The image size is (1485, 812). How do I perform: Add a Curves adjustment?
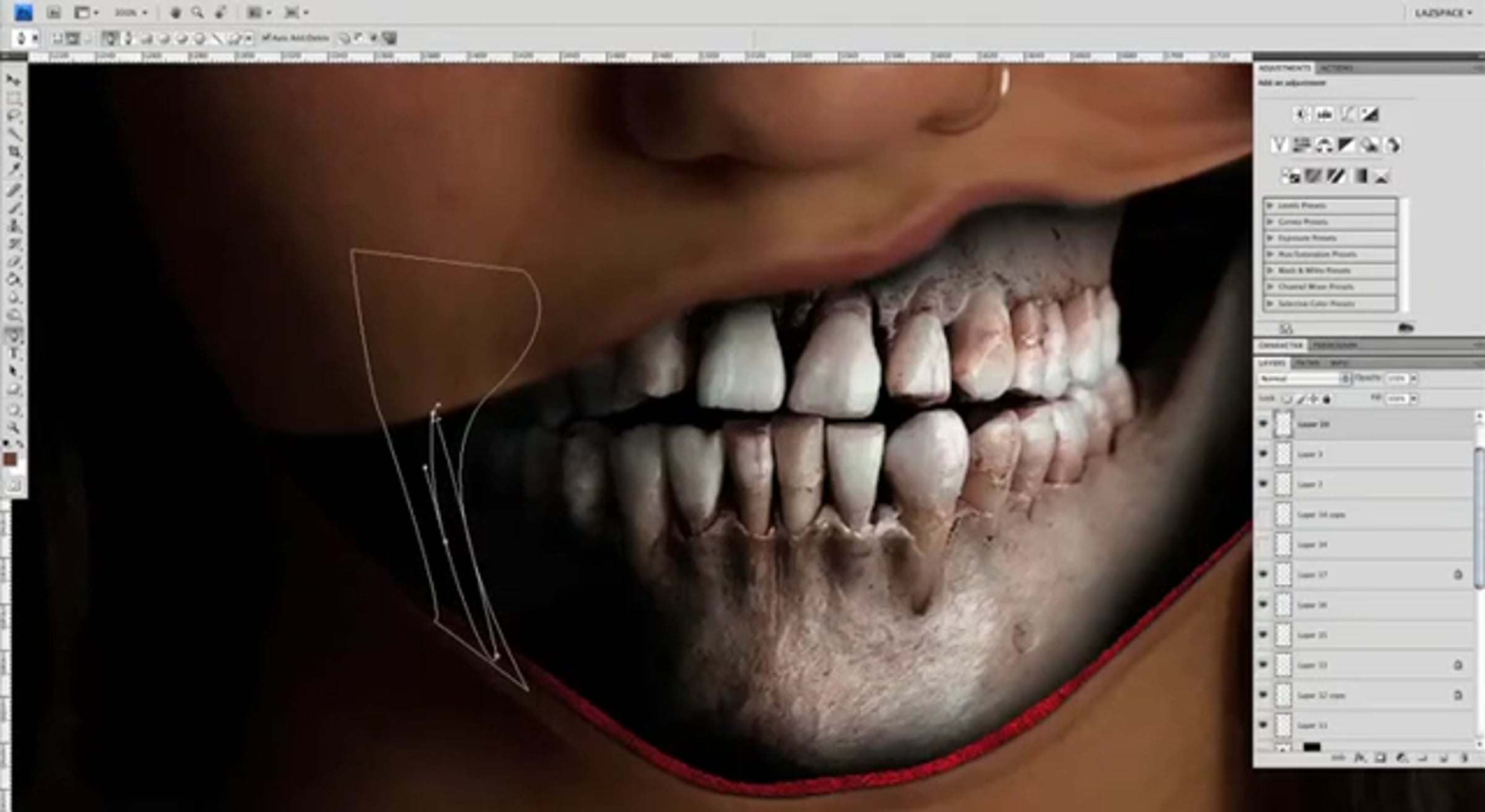(x=1347, y=114)
